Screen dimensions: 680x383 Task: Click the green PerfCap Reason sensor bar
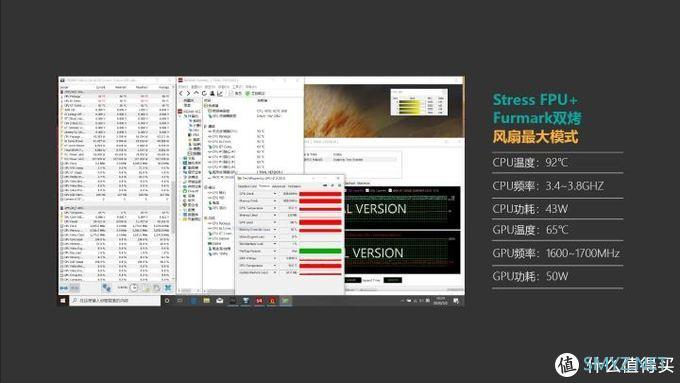[320, 251]
